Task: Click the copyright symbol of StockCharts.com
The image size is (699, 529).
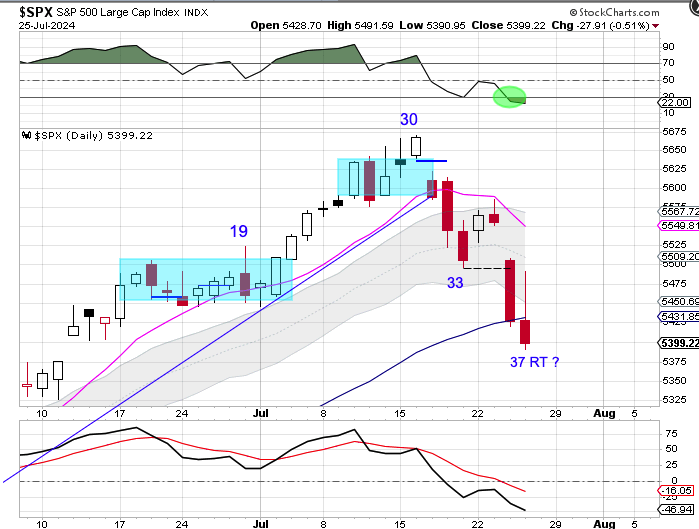Action: coord(573,12)
